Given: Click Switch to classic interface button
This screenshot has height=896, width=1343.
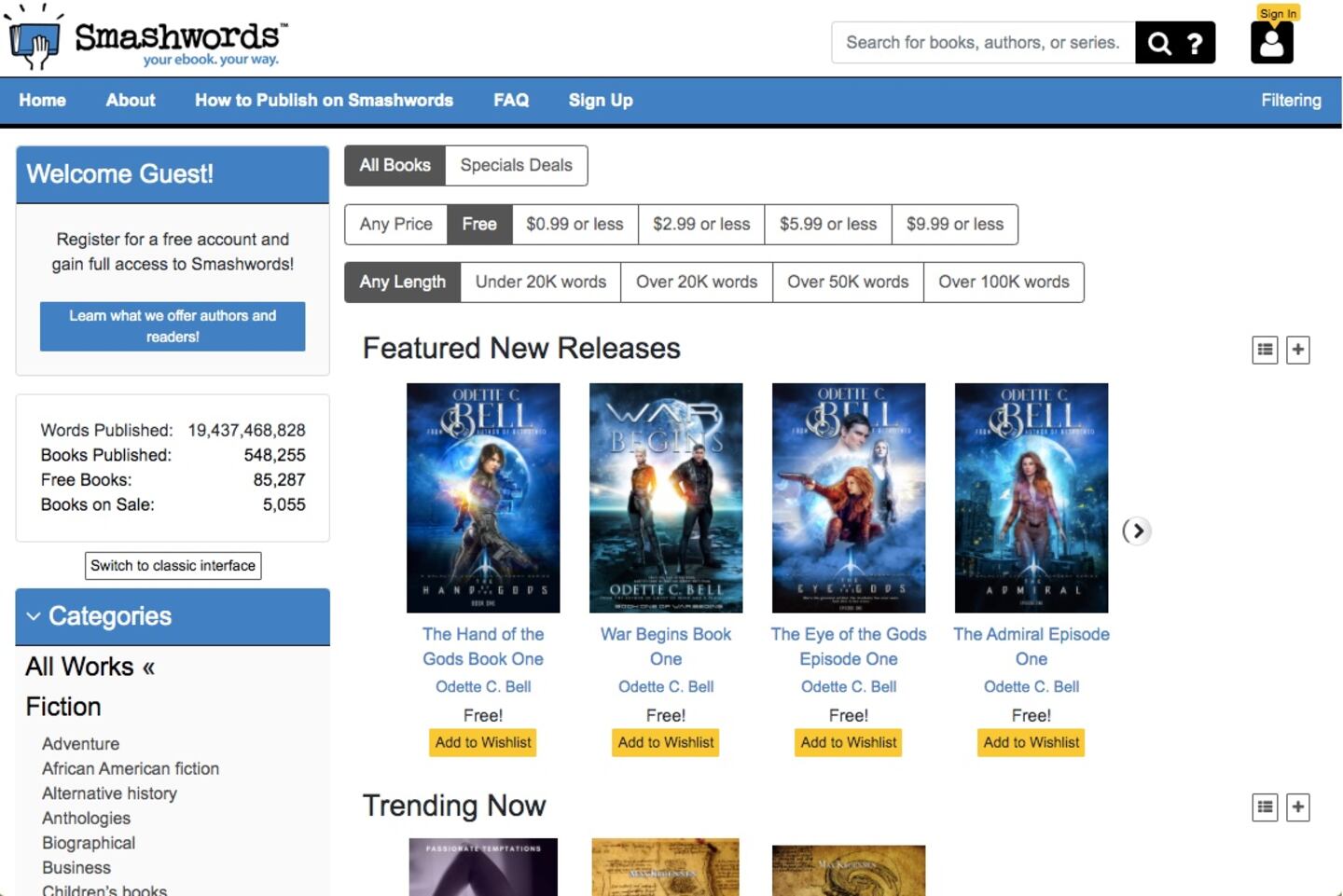Looking at the screenshot, I should tap(173, 566).
